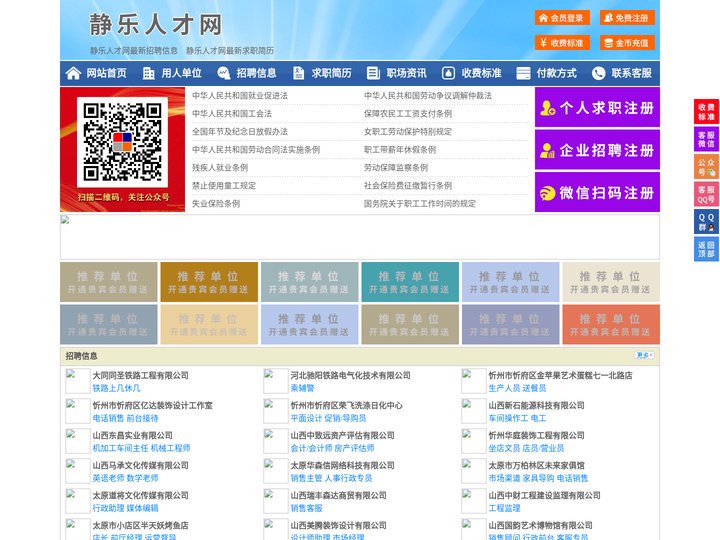Click the person icon on 个人求职注册
720x540 pixels.
(x=547, y=108)
